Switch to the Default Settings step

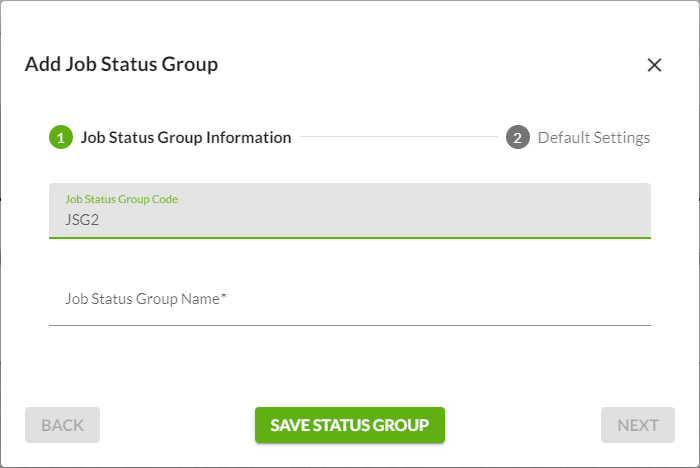(593, 138)
